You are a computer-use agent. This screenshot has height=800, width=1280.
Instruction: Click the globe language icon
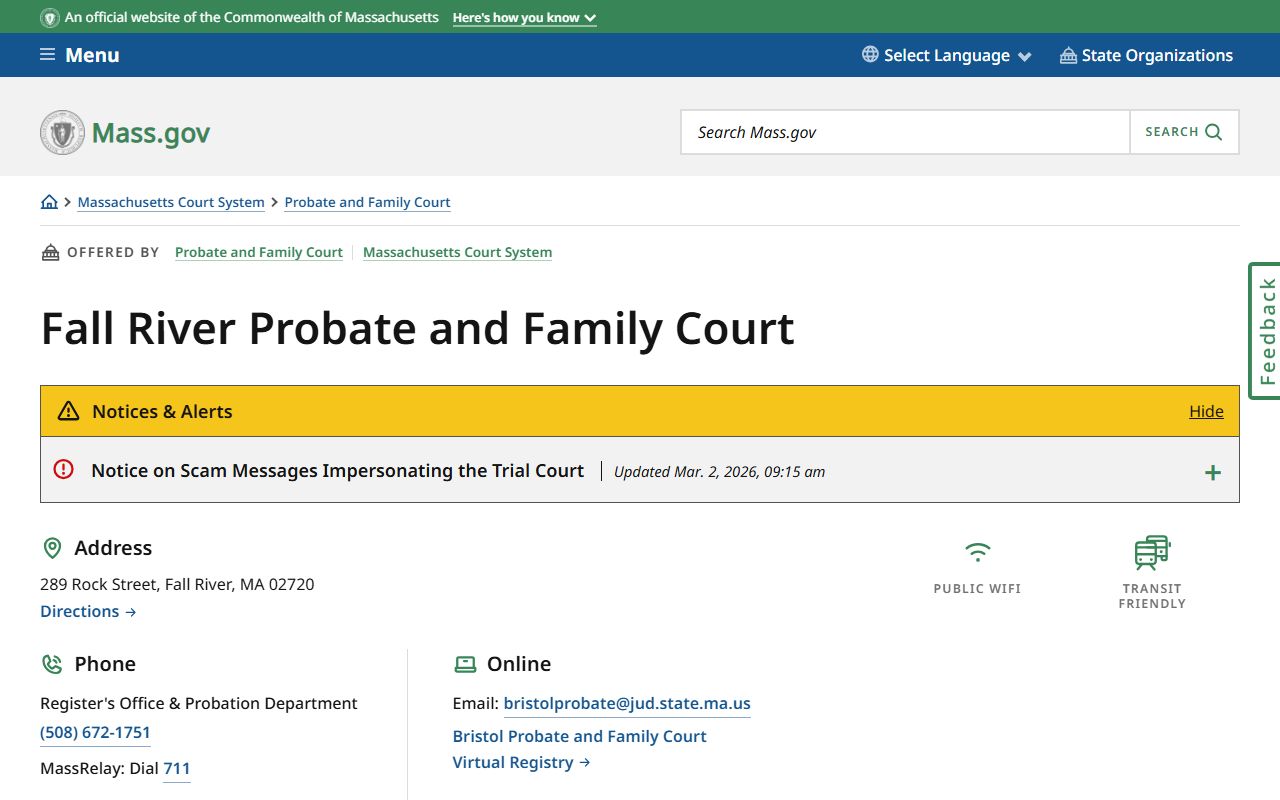point(870,55)
